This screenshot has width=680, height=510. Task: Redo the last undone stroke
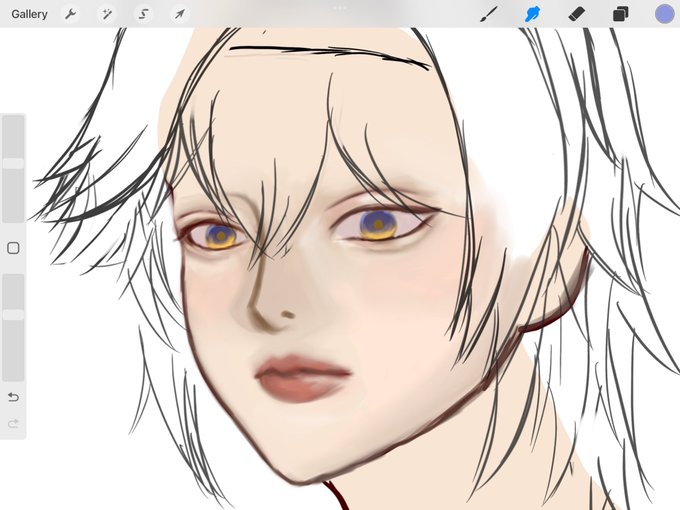[13, 423]
